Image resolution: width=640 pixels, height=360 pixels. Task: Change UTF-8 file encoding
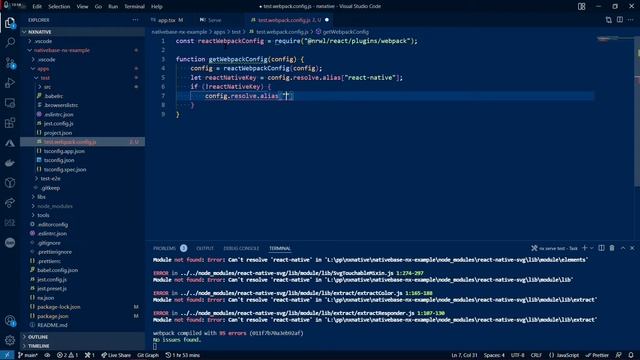(x=518, y=355)
